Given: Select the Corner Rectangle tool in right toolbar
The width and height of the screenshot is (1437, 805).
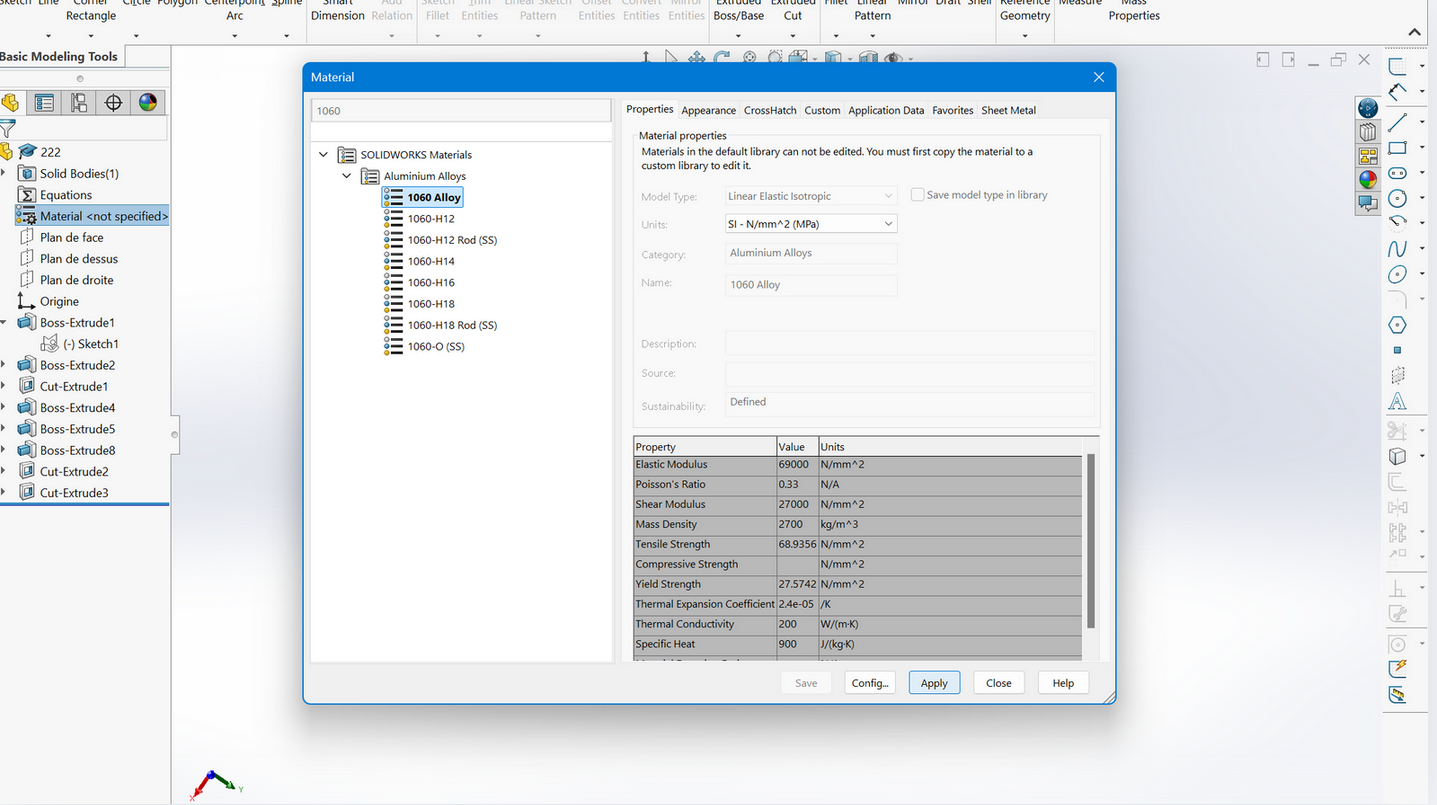Looking at the screenshot, I should pos(1397,147).
